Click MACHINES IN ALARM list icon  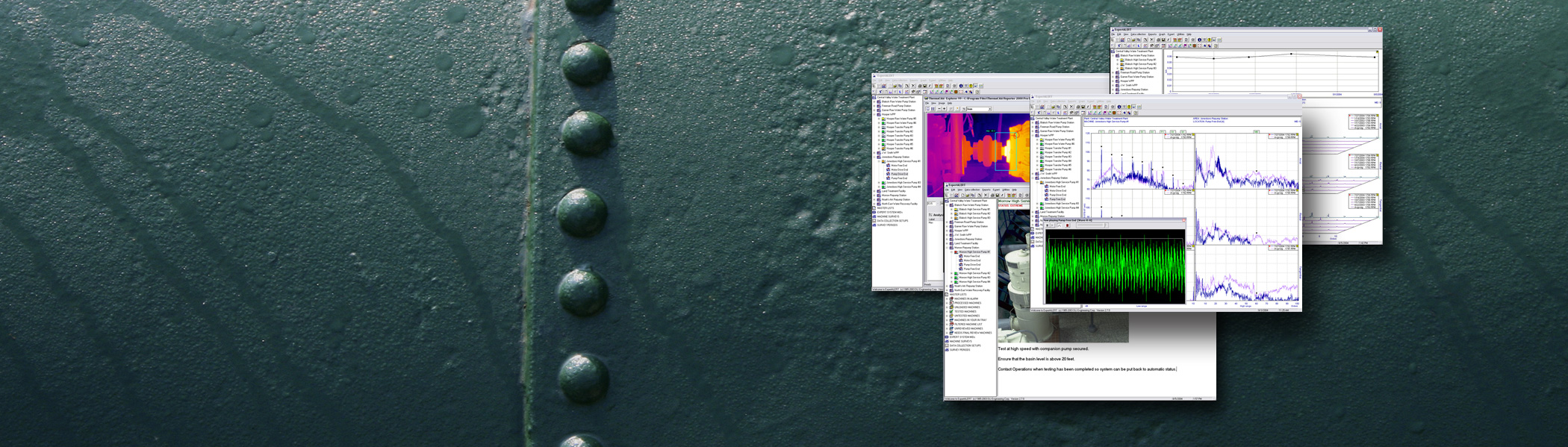[951, 298]
